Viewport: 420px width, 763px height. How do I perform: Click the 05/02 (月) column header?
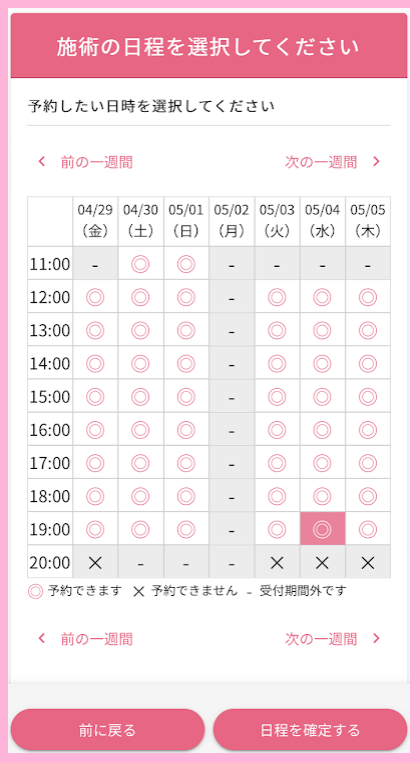pos(232,221)
